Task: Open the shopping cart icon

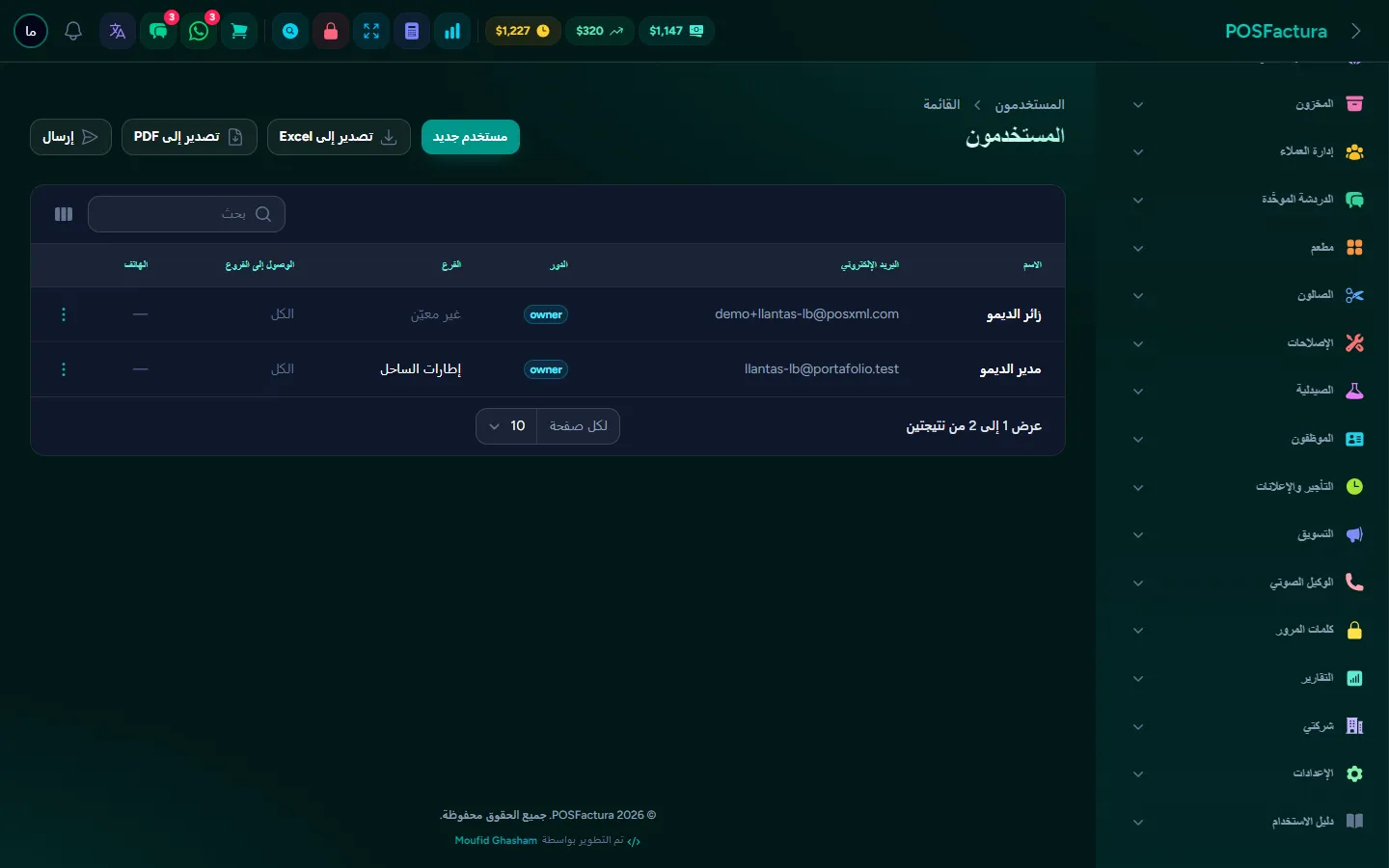Action: 239,31
